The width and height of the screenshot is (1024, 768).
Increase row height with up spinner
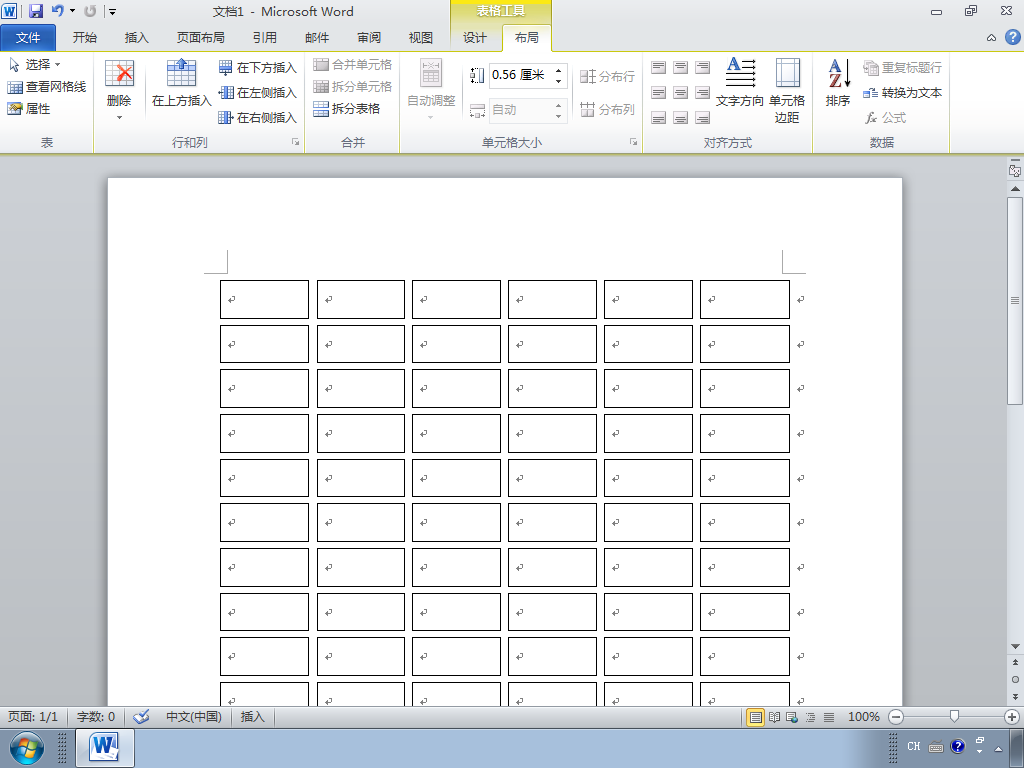point(558,70)
